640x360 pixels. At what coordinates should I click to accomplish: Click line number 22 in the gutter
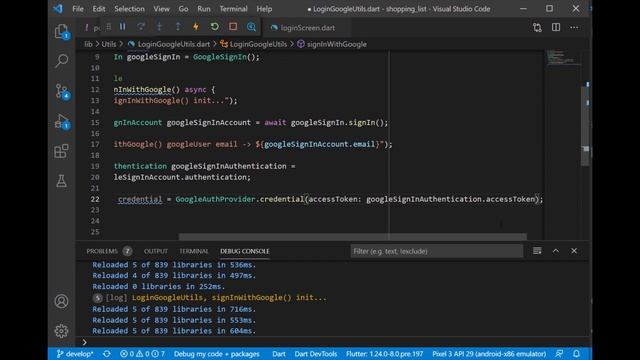click(95, 199)
